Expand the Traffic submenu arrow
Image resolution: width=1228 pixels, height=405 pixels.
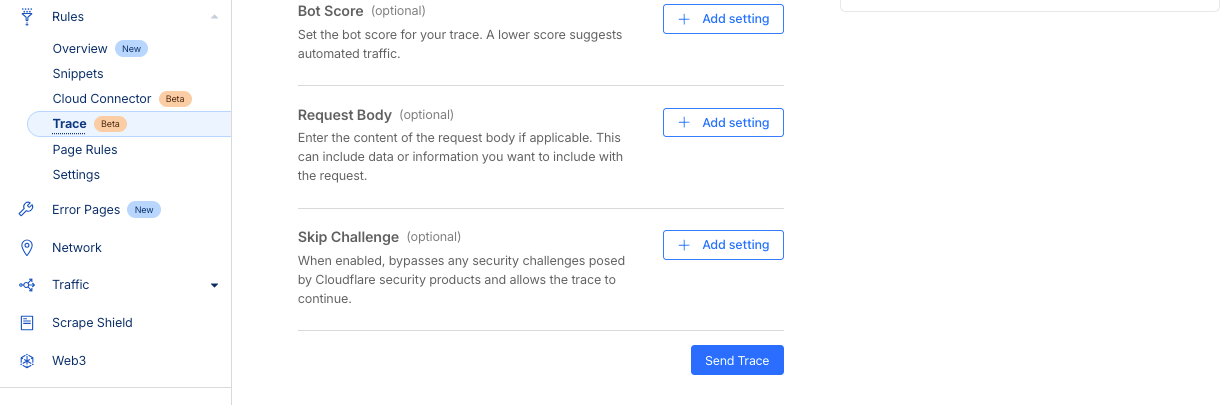pyautogui.click(x=214, y=286)
